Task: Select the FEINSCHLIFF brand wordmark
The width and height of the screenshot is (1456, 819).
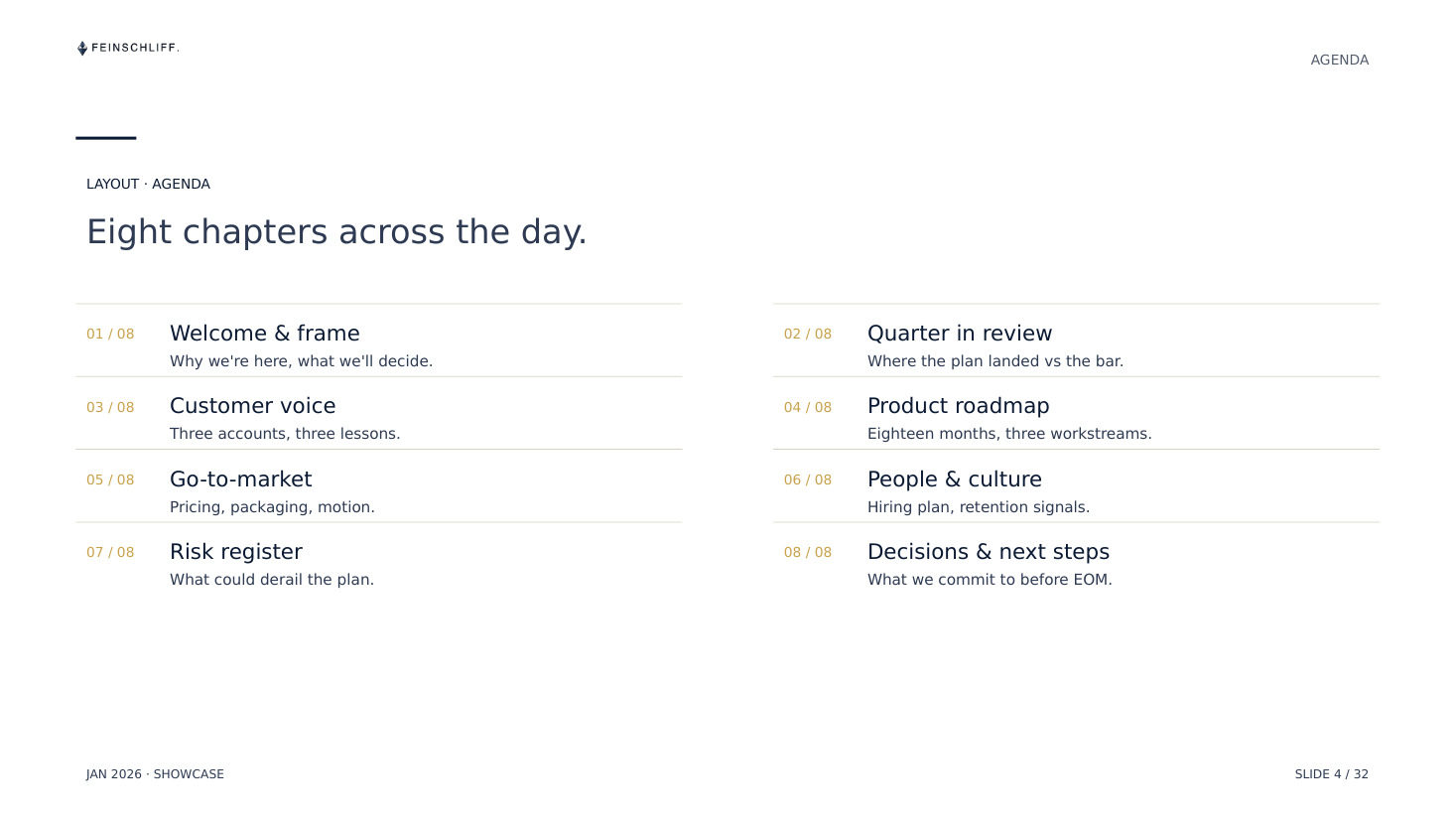Action: (x=135, y=48)
